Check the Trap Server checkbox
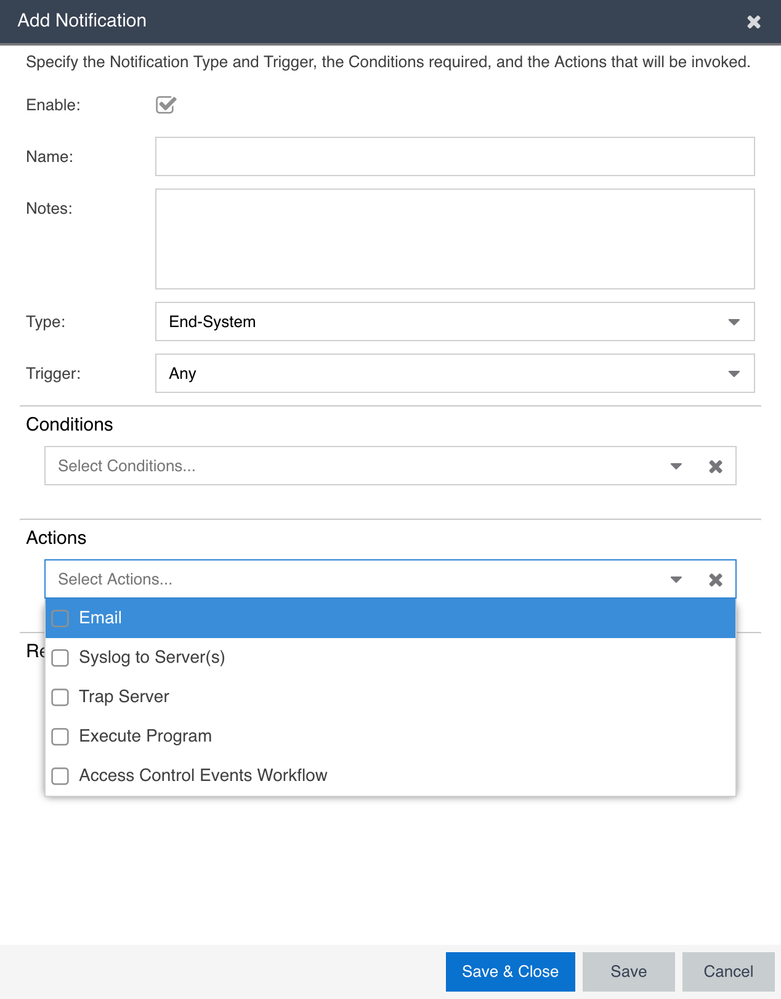Viewport: 781px width, 999px height. click(x=60, y=697)
